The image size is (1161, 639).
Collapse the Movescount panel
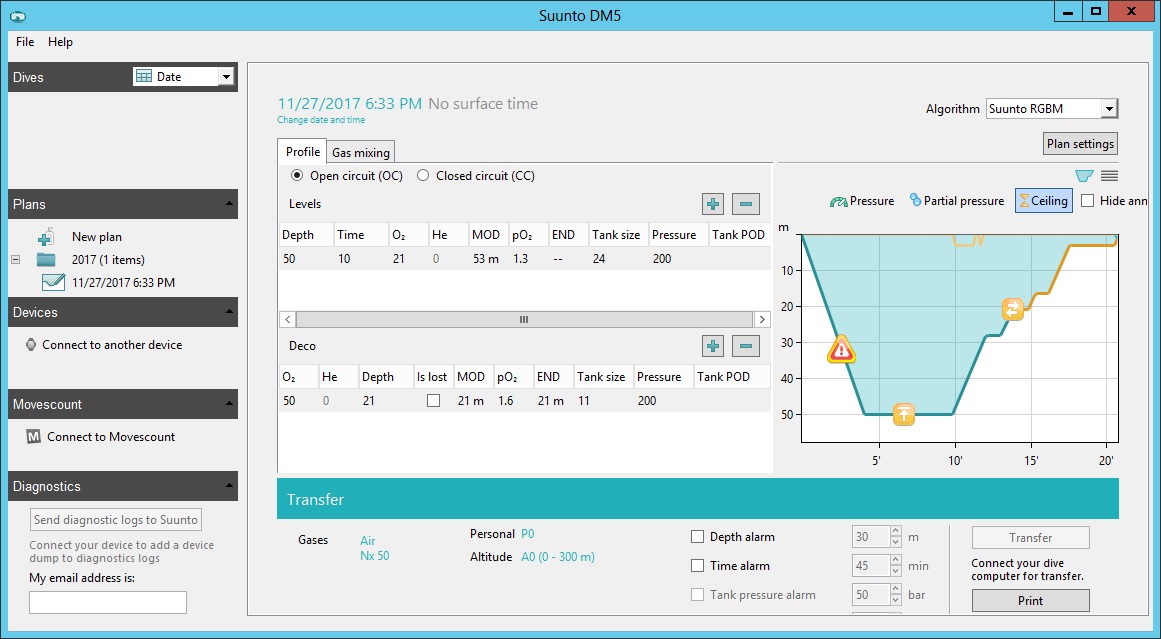coord(229,404)
